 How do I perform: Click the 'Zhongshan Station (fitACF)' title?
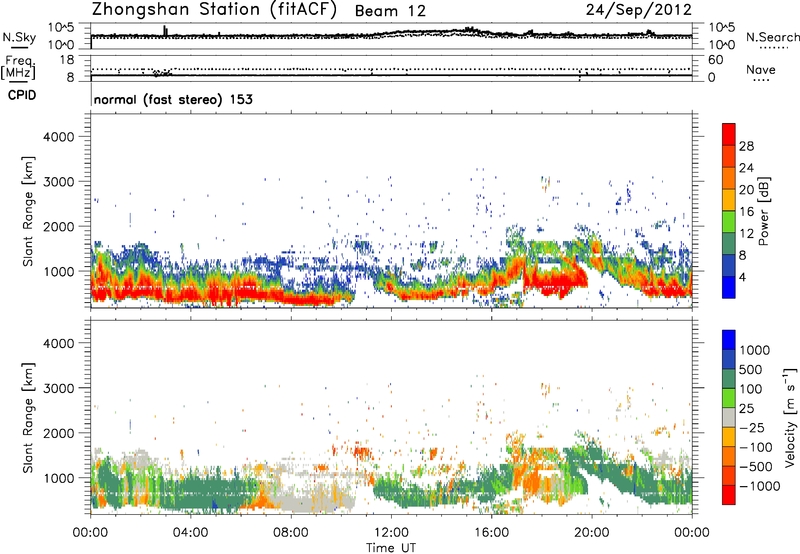coord(214,10)
